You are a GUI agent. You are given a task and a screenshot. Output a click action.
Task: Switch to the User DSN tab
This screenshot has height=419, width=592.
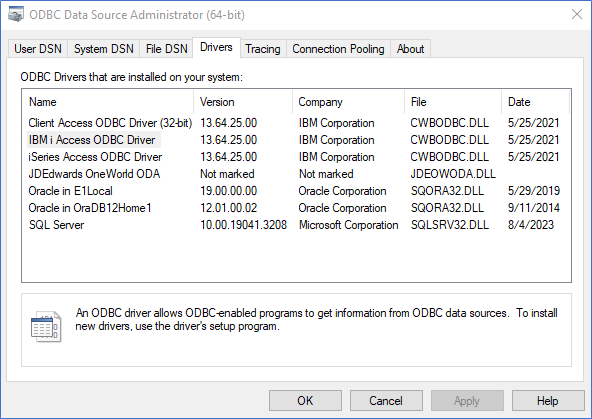tap(38, 49)
